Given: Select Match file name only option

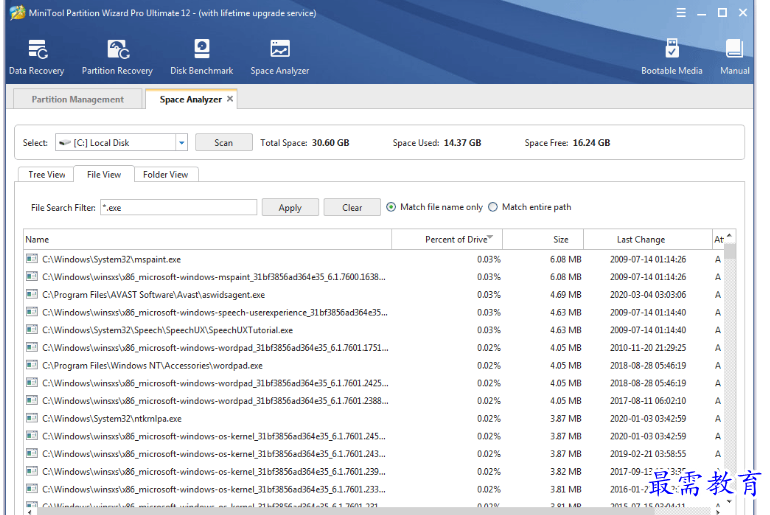Looking at the screenshot, I should tap(391, 207).
